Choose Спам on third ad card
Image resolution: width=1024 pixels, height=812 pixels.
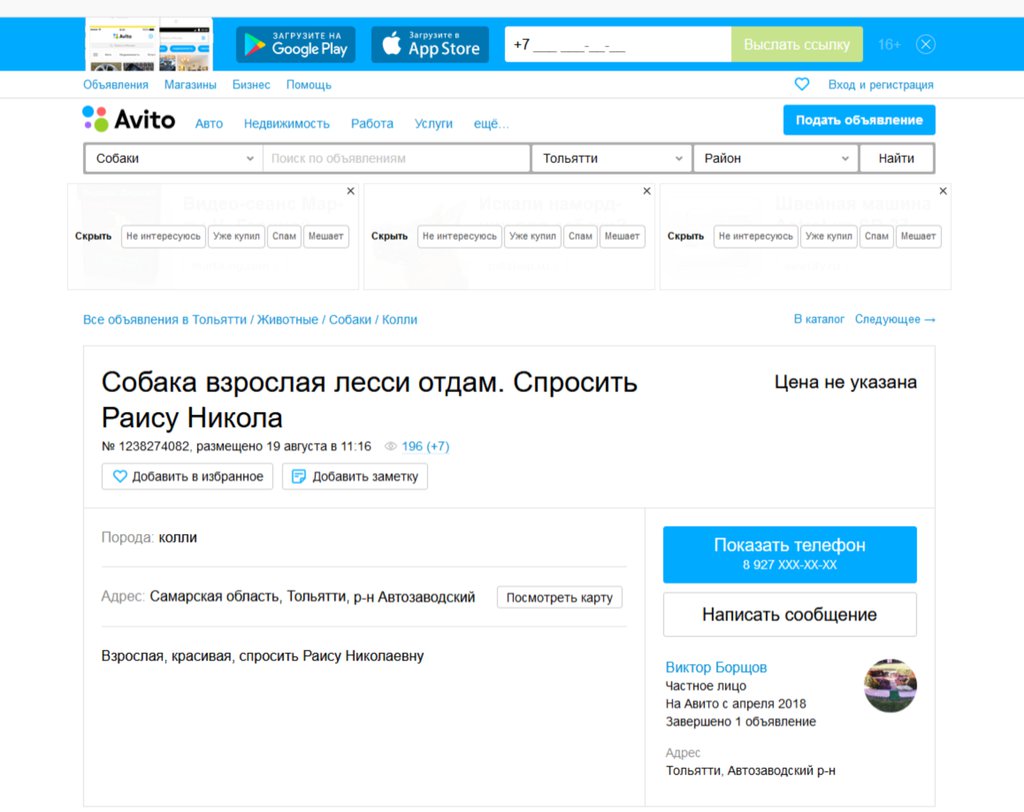click(x=876, y=236)
